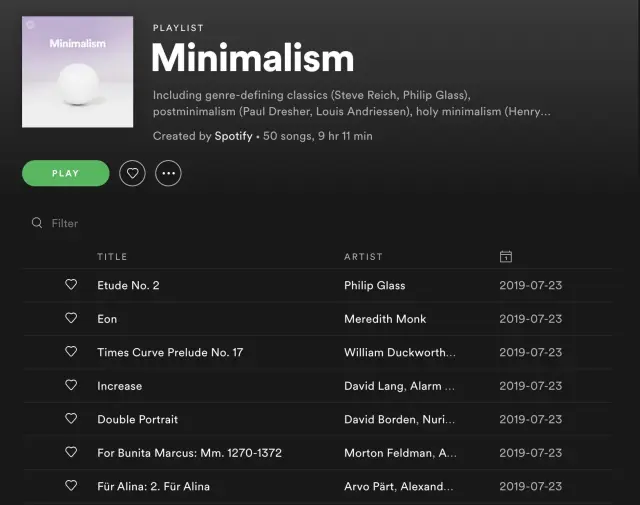
Task: Like the song Eon
Action: coord(71,318)
